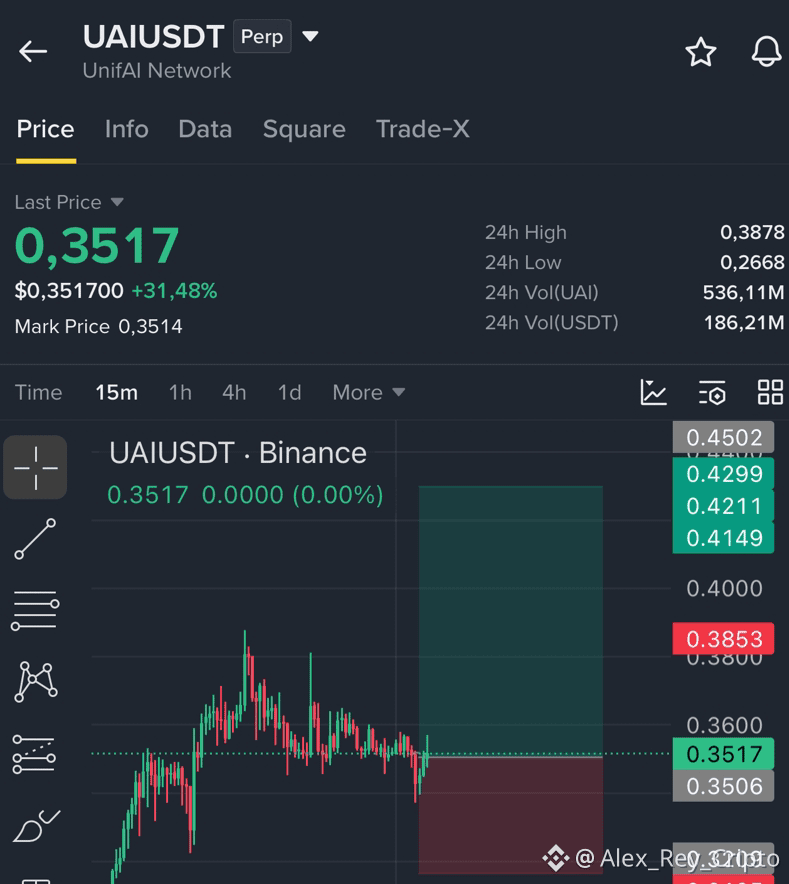This screenshot has width=789, height=884.
Task: Select the Time chart interval
Action: click(38, 392)
